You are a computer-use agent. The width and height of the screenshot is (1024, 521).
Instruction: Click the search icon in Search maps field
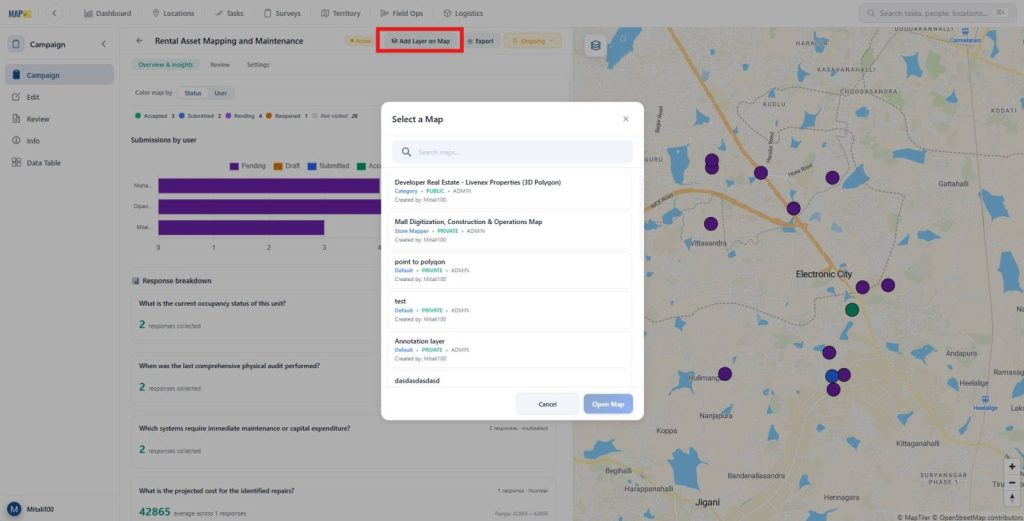[x=406, y=151]
